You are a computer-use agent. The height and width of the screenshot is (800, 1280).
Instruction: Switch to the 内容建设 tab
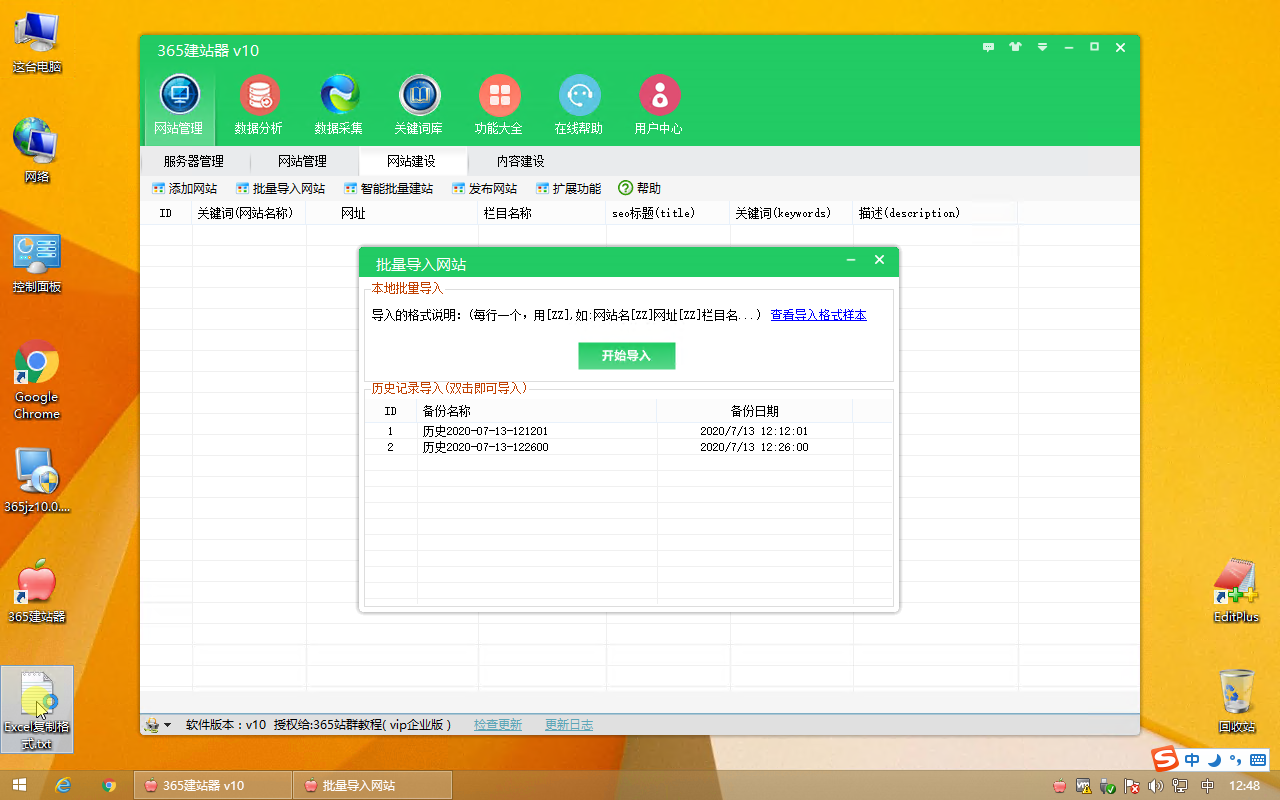tap(521, 161)
